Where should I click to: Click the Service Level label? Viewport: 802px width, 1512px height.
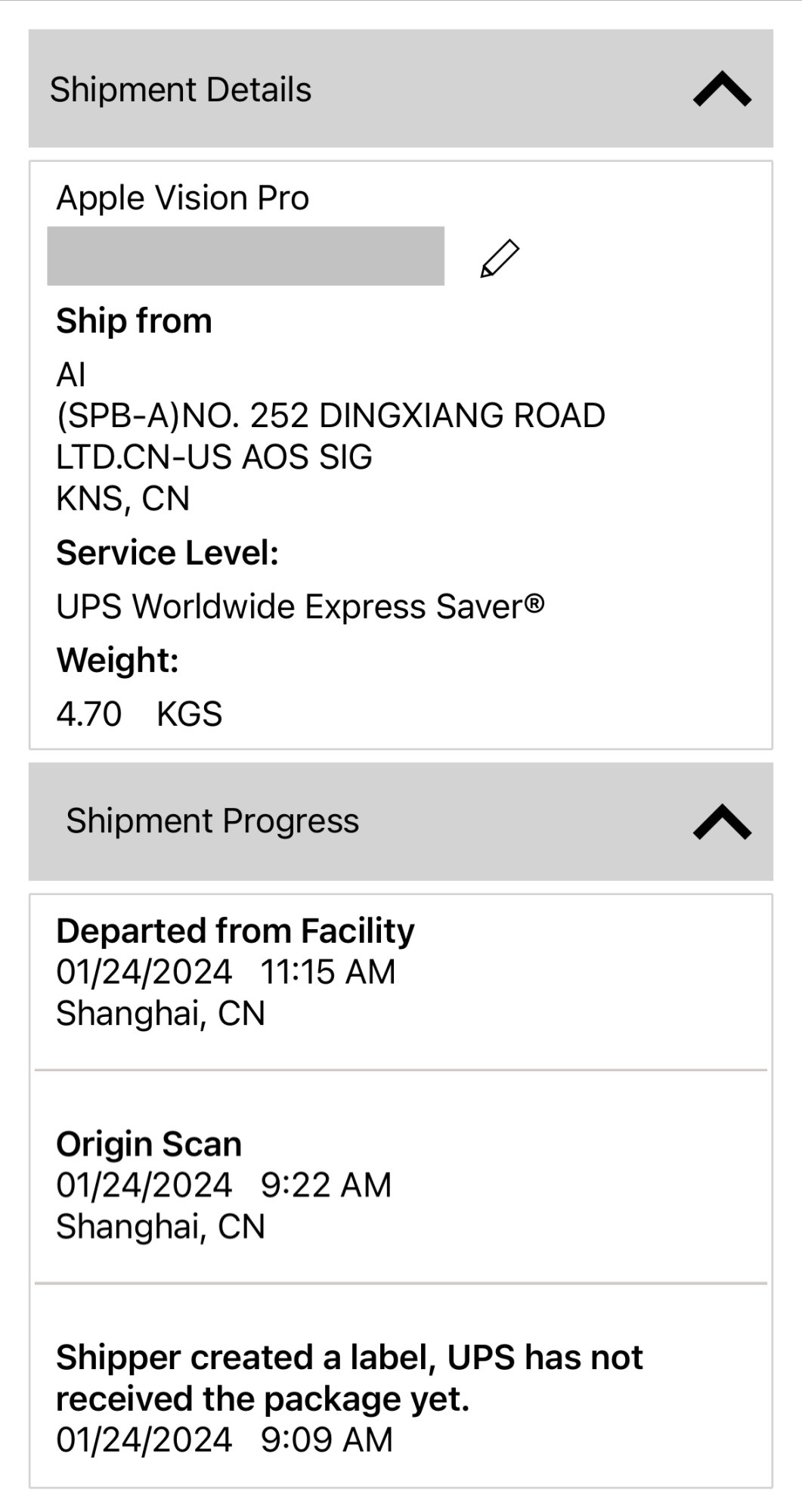coord(168,553)
